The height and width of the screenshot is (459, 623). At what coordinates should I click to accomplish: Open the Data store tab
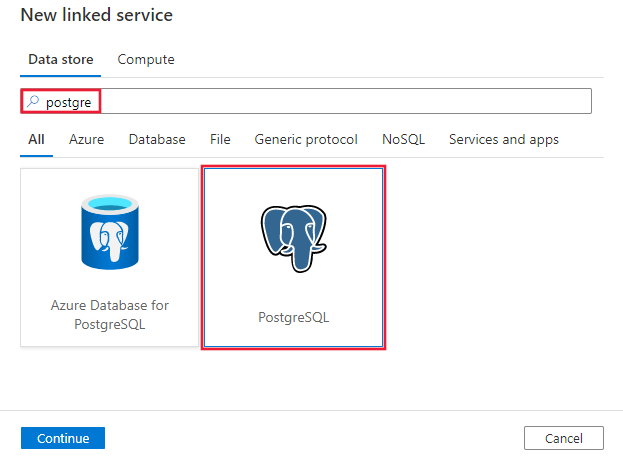[x=61, y=60]
